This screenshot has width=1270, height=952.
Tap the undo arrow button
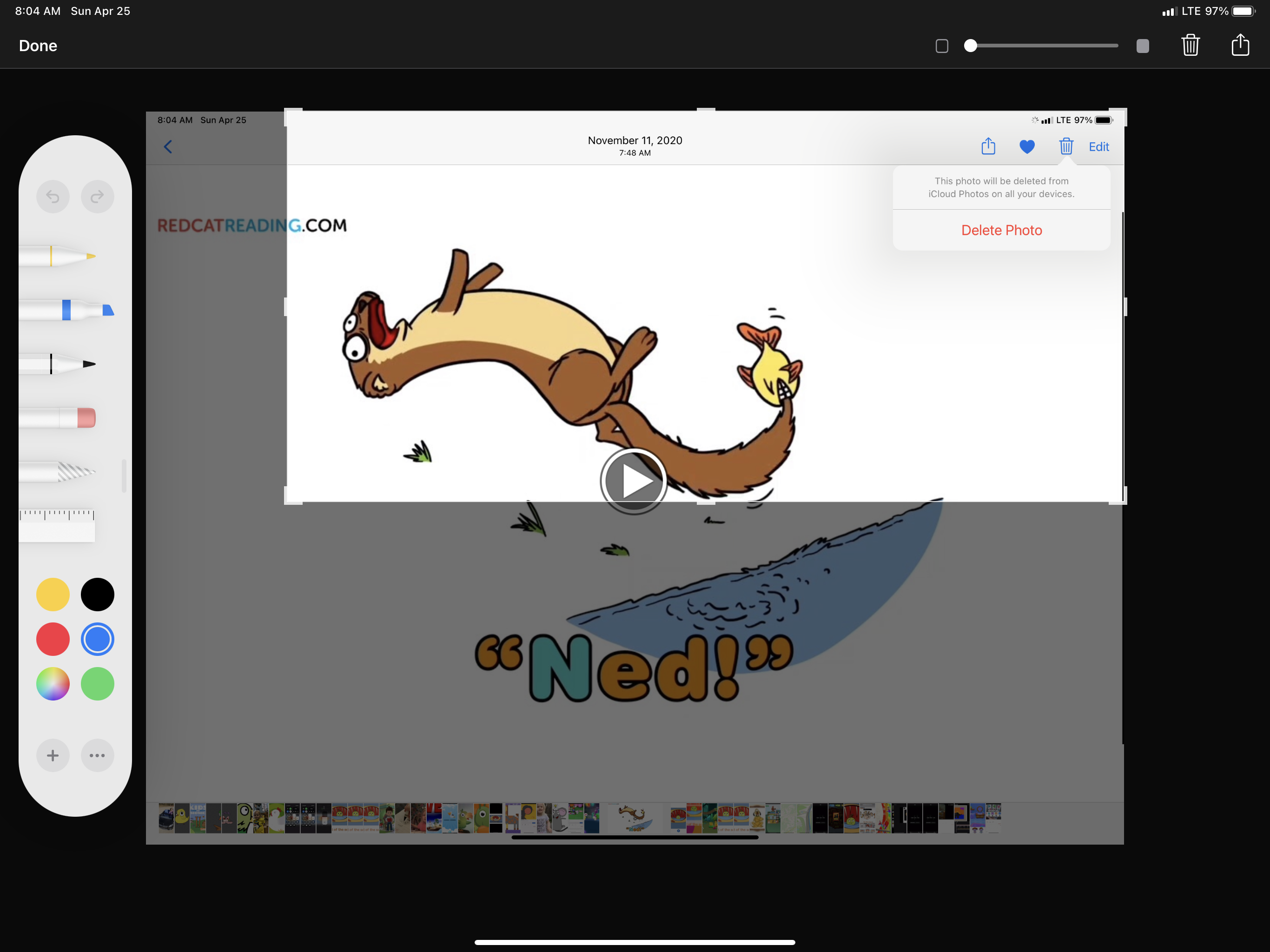click(x=53, y=197)
